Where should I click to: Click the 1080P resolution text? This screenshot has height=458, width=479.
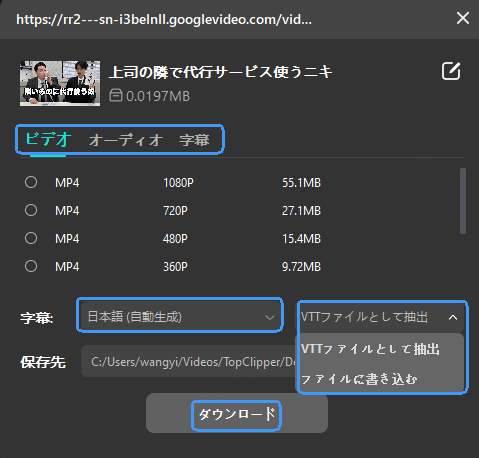[x=178, y=183]
